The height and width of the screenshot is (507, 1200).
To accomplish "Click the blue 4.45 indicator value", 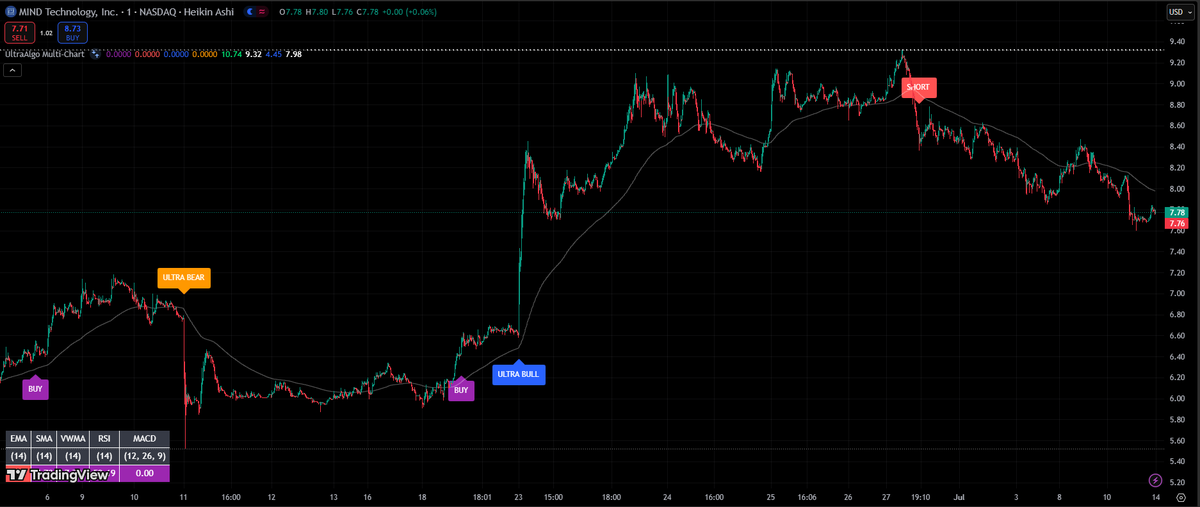I will pos(274,54).
